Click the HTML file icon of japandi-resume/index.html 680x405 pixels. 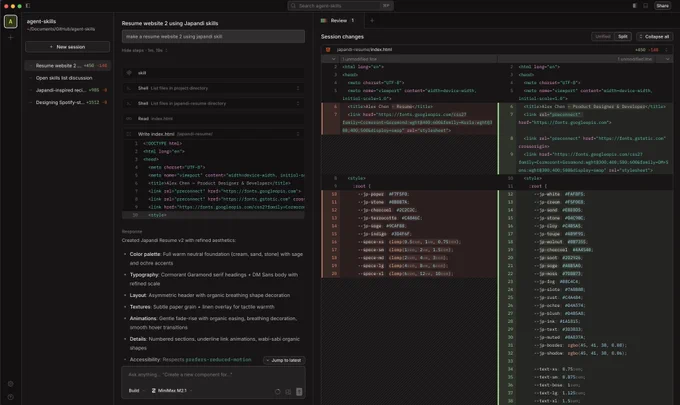pyautogui.click(x=328, y=49)
